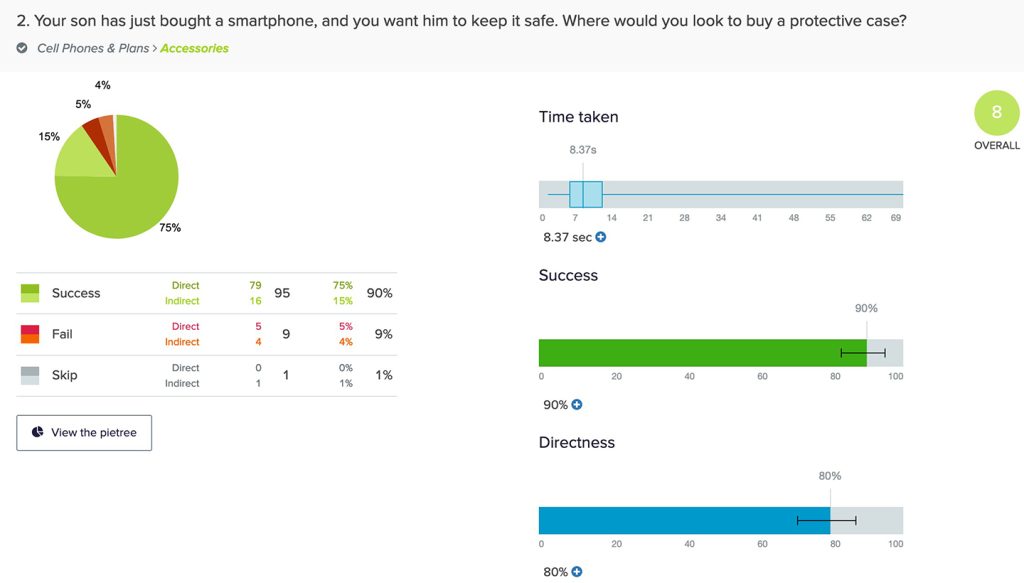The height and width of the screenshot is (583, 1024).
Task: Expand the 80% directness plus icon
Action: coord(577,572)
